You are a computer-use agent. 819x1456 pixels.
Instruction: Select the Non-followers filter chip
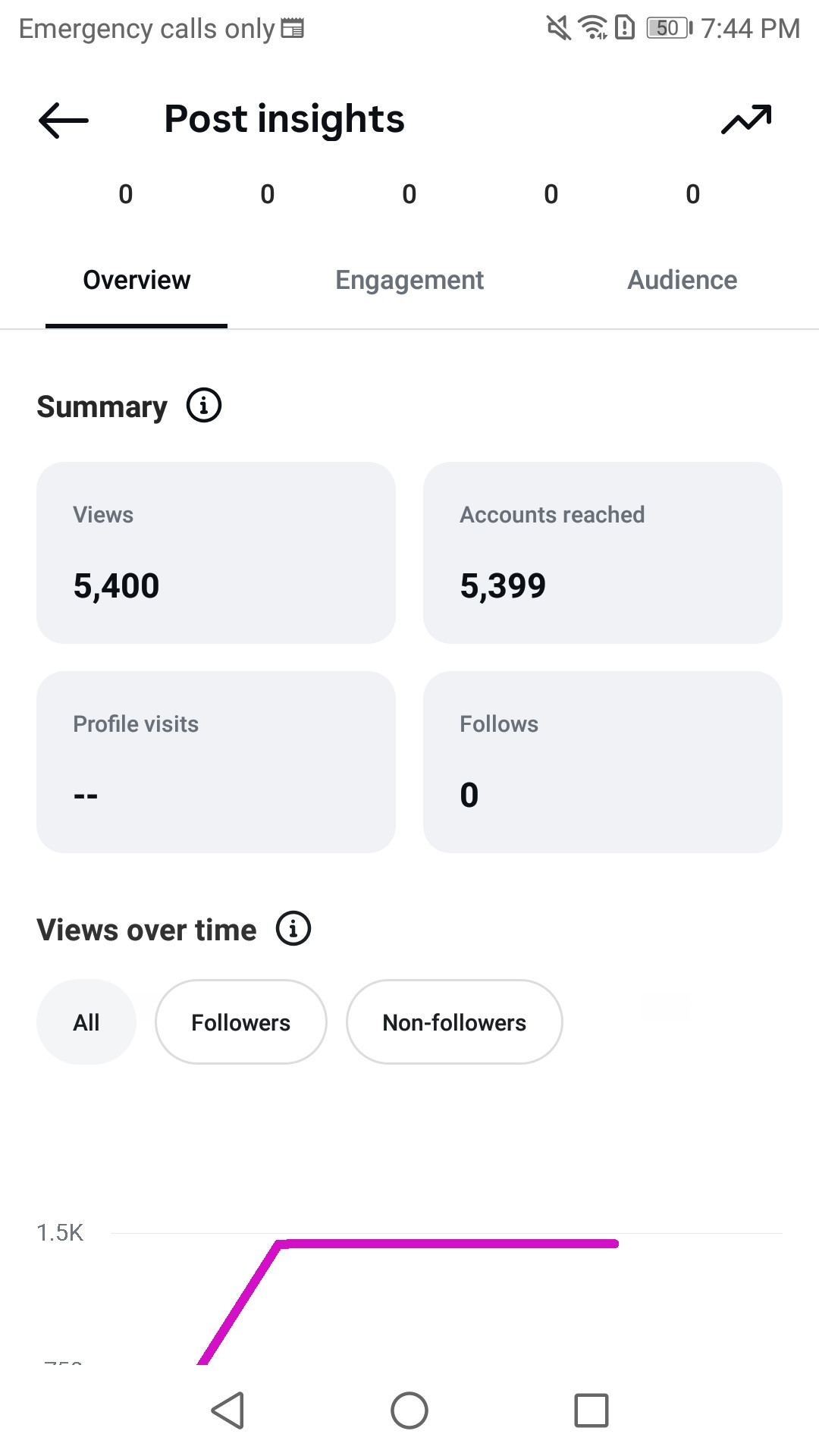454,1022
